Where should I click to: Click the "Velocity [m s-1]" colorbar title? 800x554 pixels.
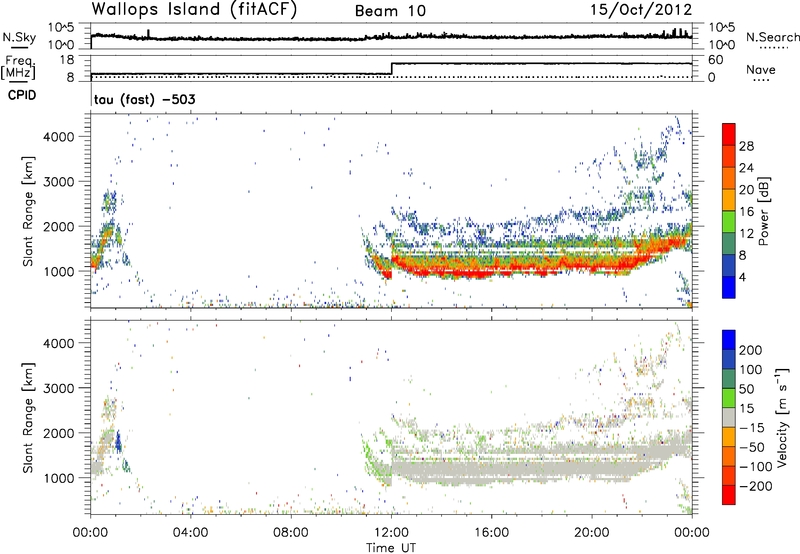click(783, 417)
